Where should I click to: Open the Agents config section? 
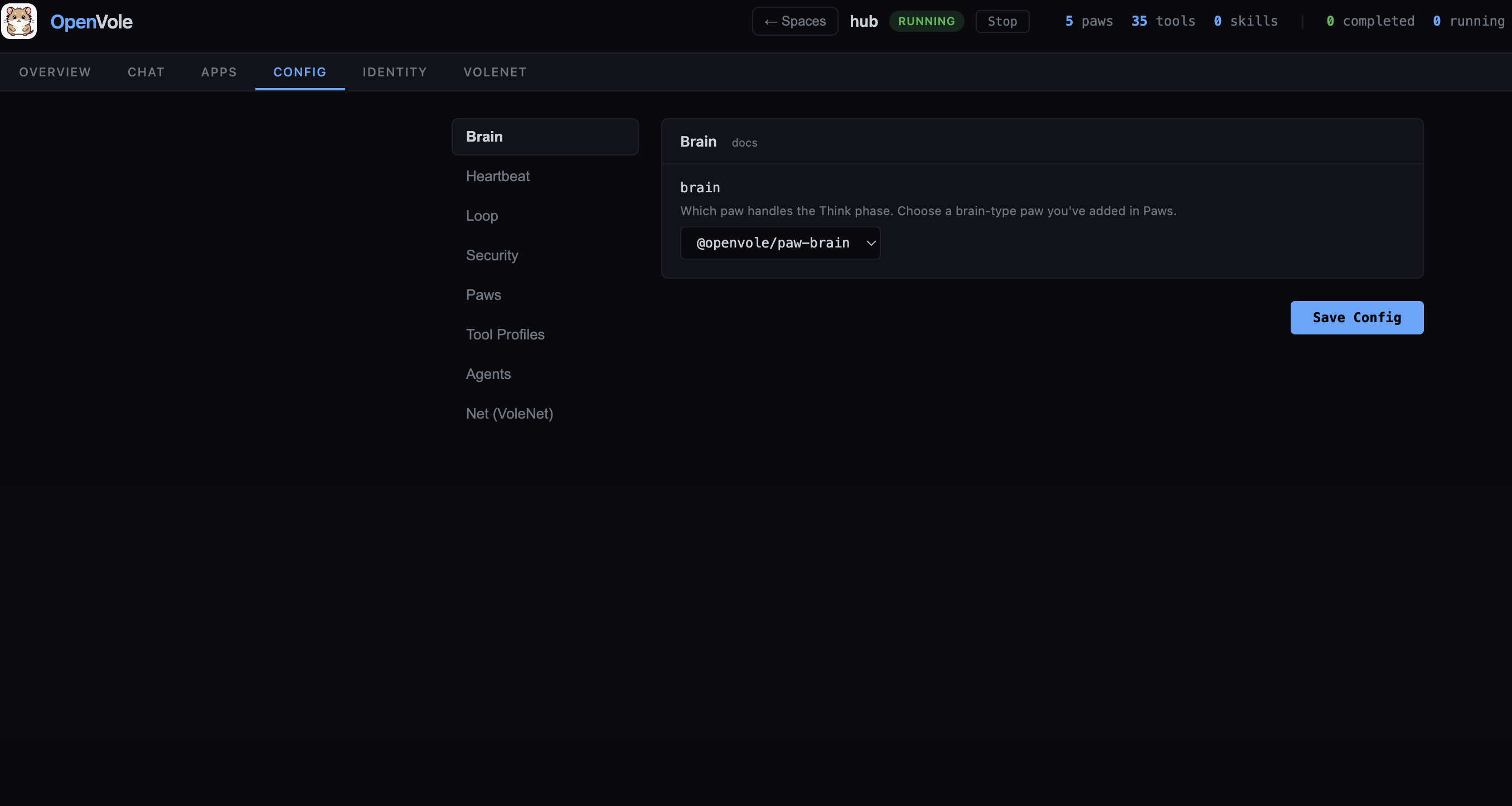(x=545, y=374)
